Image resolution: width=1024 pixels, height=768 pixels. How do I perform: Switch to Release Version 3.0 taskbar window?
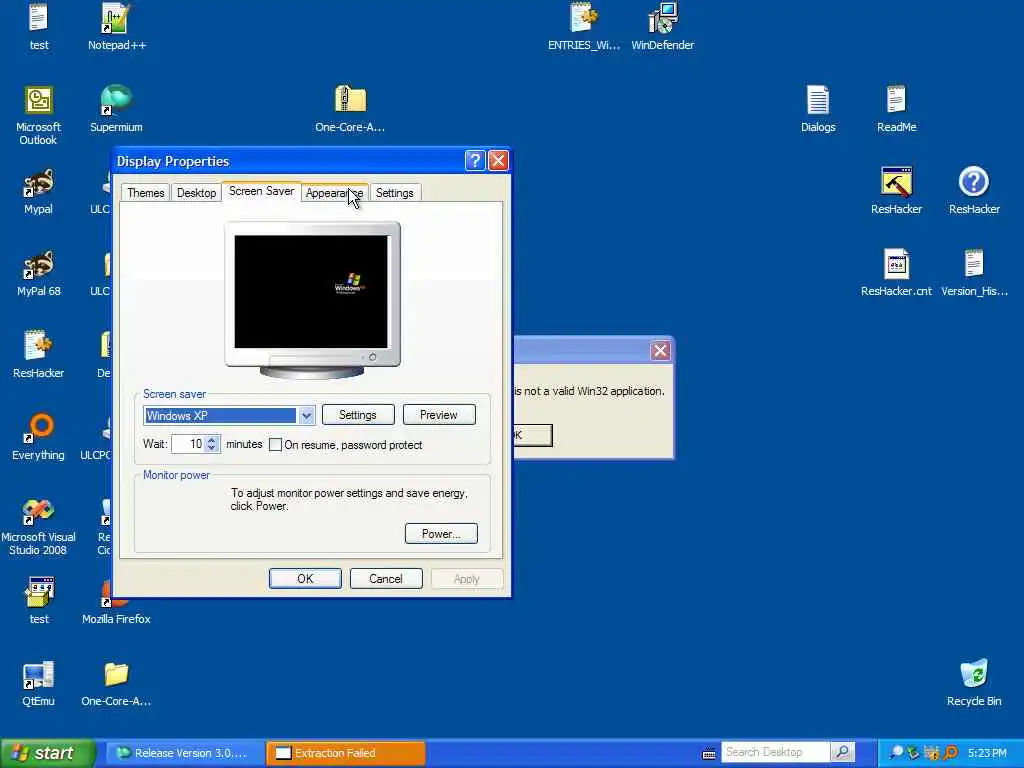[184, 754]
